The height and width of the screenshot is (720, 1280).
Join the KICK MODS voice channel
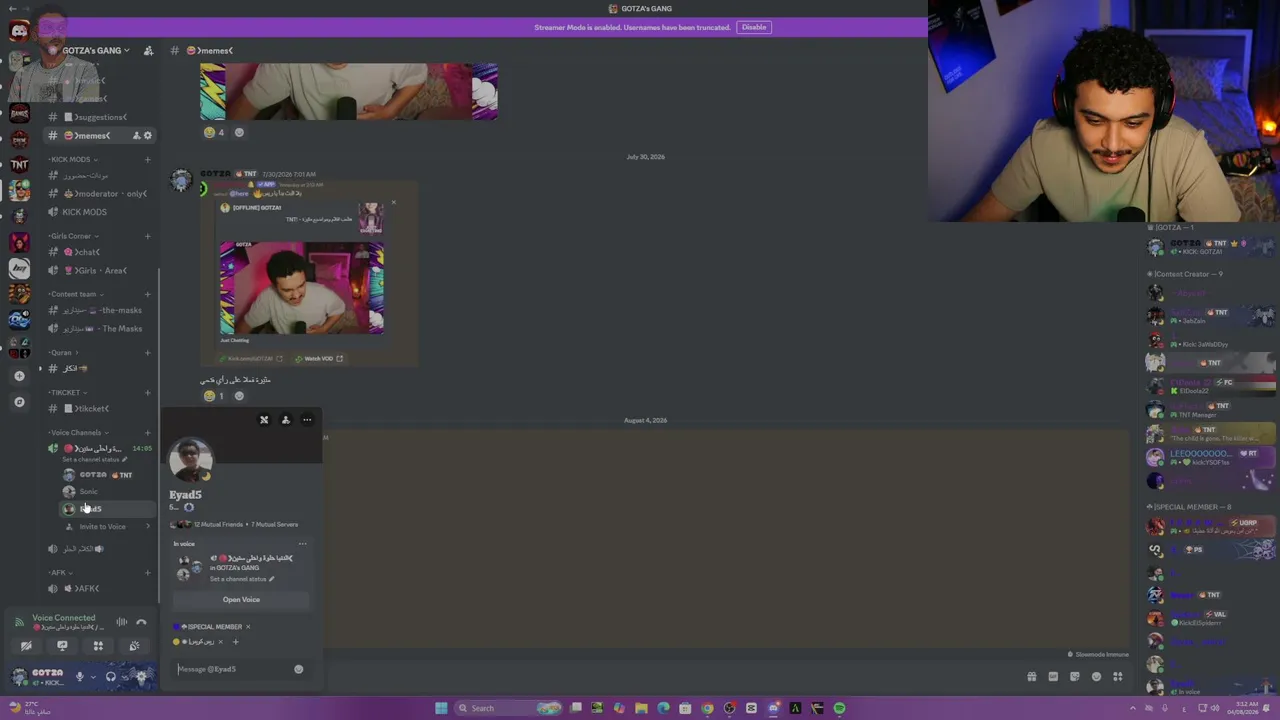pos(100,212)
